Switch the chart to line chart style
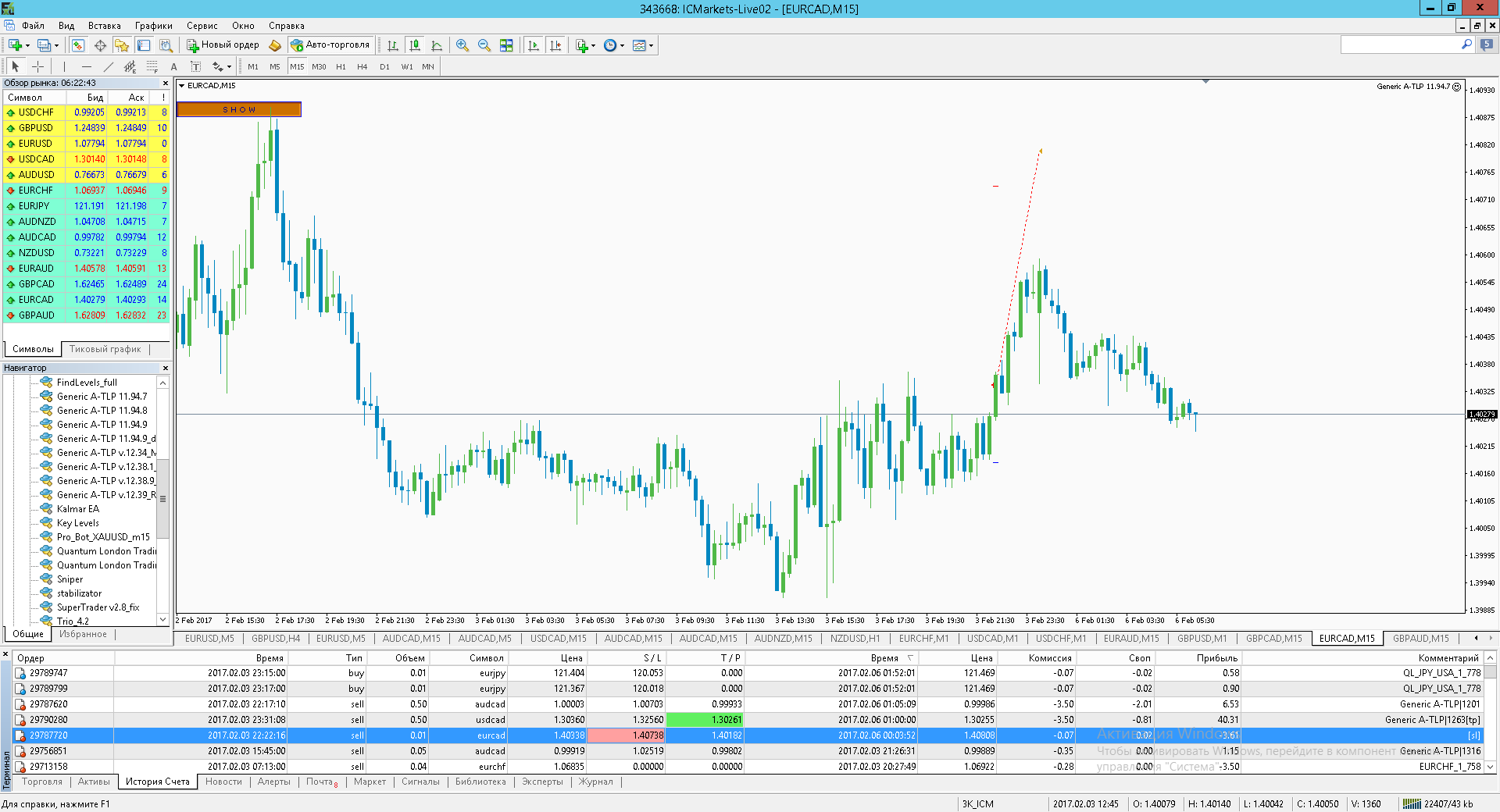 (x=437, y=45)
